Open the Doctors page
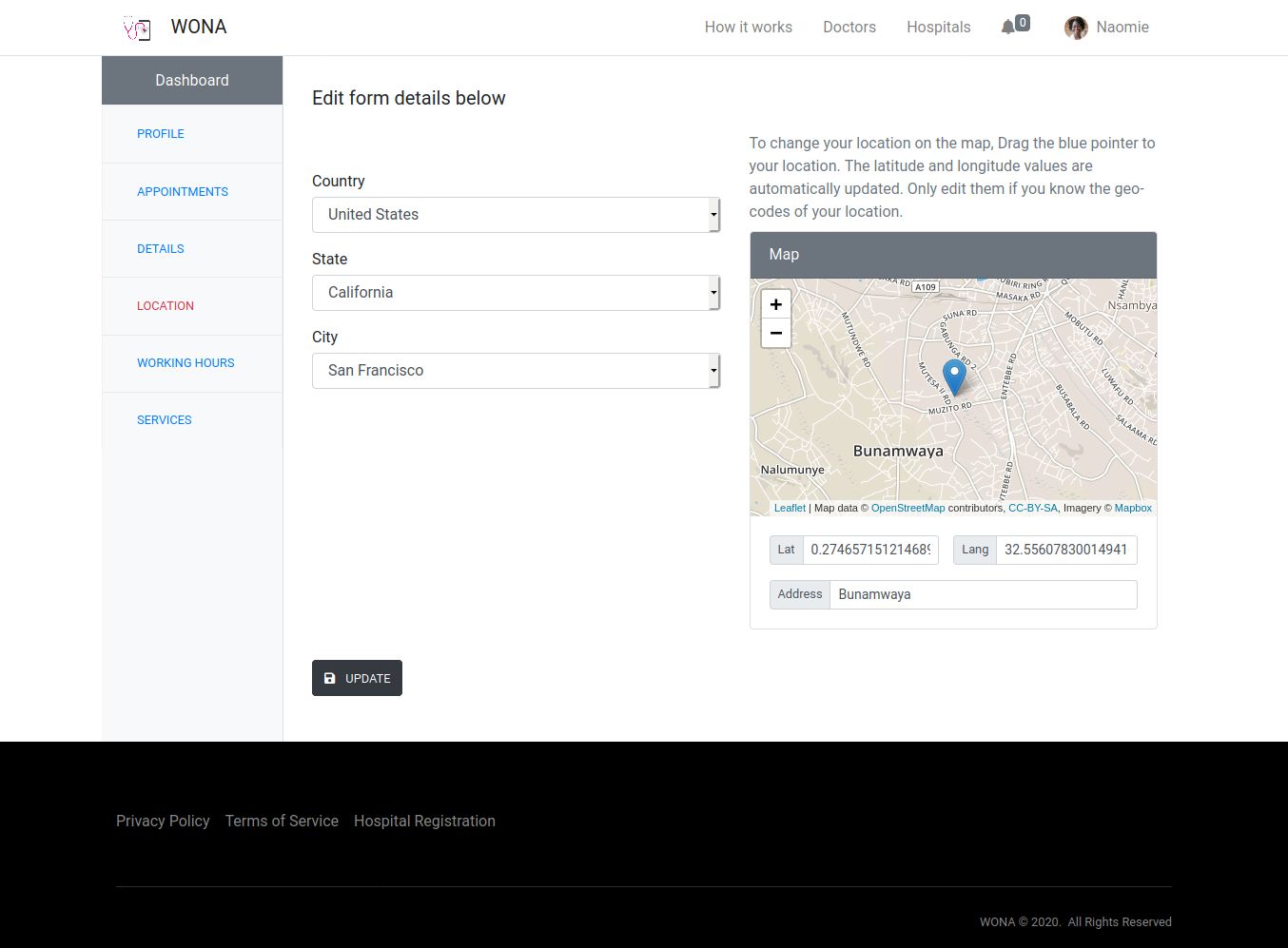 tap(849, 28)
